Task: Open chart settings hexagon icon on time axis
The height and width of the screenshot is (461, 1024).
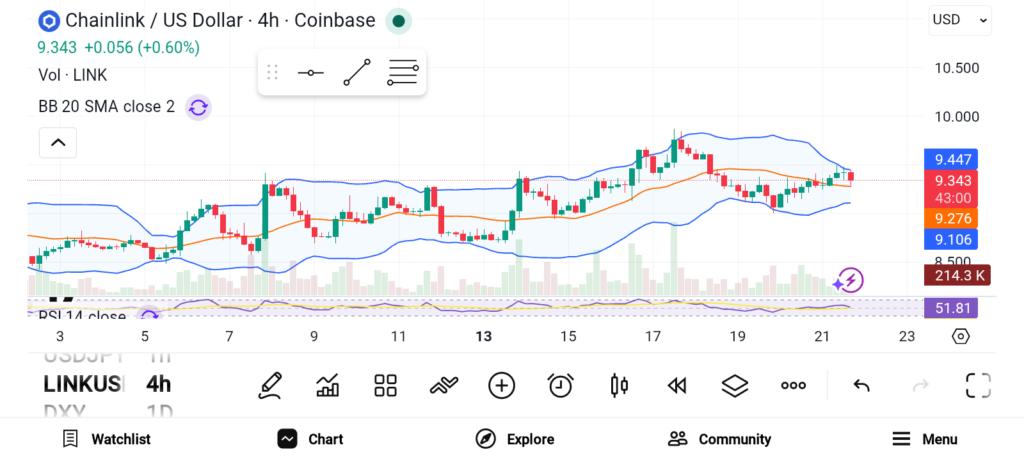Action: click(x=960, y=336)
